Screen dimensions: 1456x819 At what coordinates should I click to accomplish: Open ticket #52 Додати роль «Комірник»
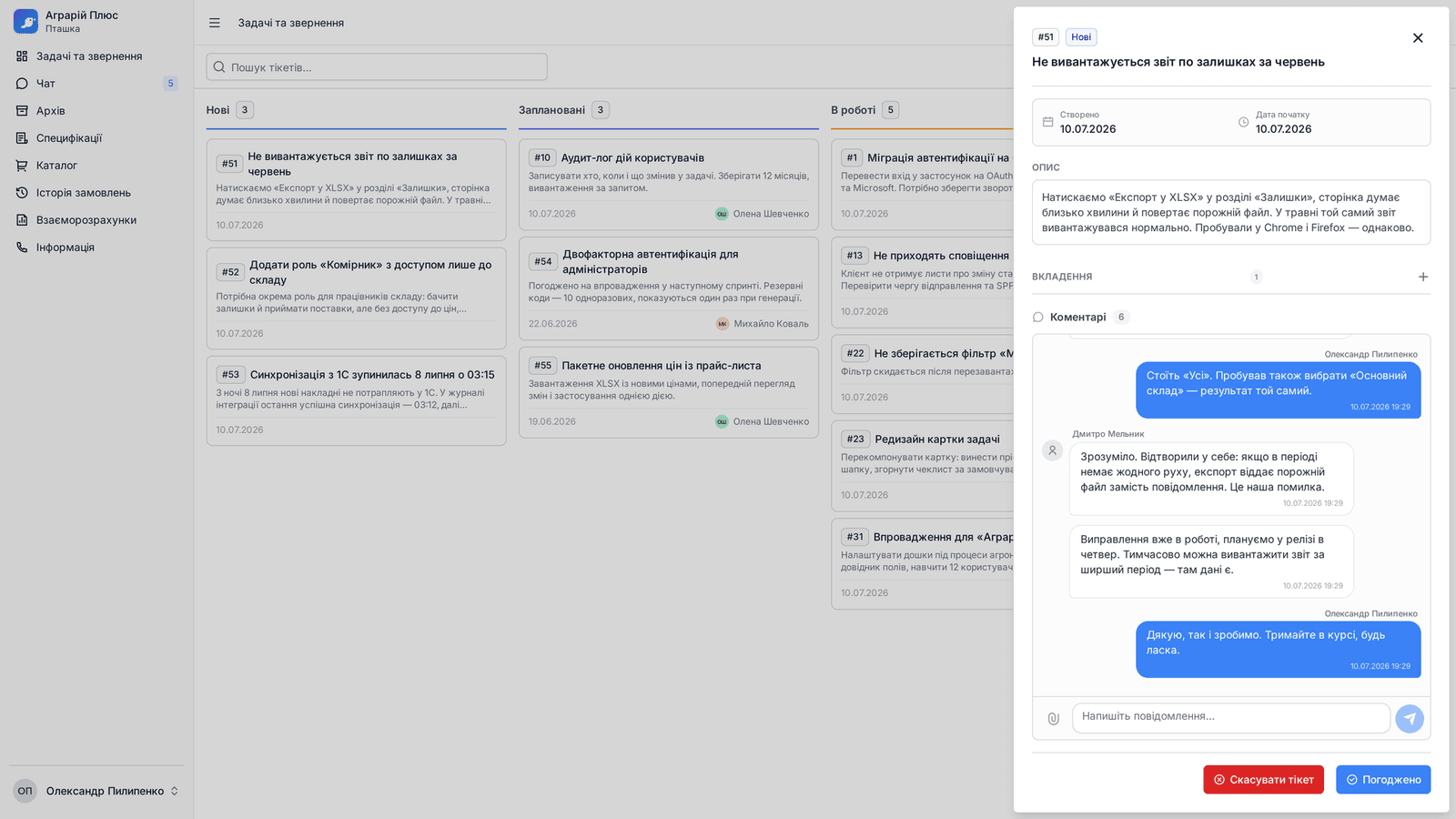click(356, 298)
